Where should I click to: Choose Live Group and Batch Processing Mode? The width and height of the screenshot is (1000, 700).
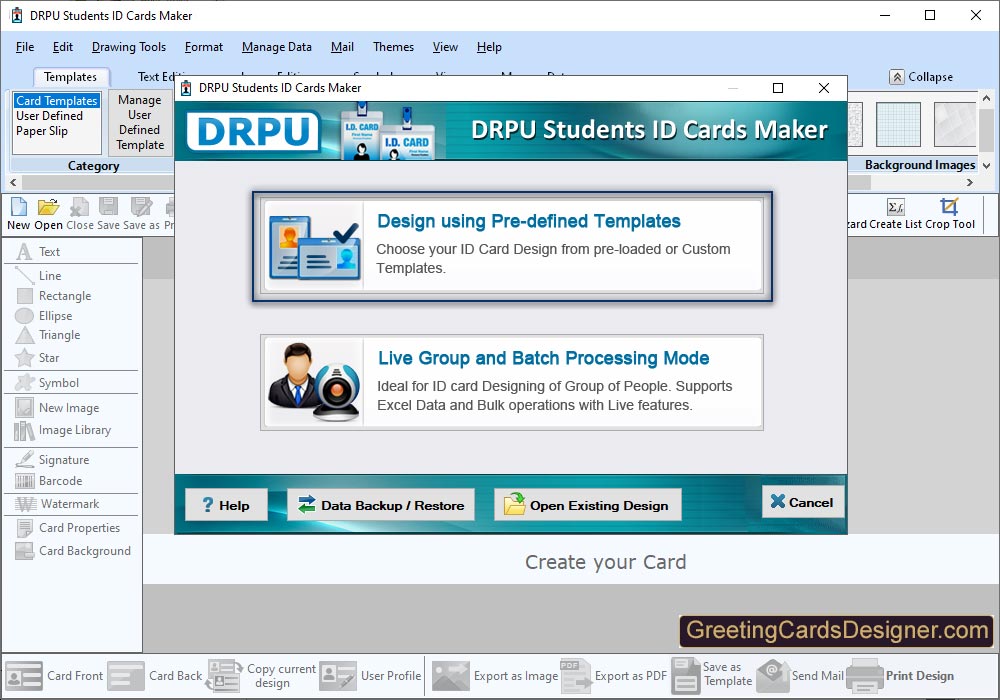click(x=512, y=383)
